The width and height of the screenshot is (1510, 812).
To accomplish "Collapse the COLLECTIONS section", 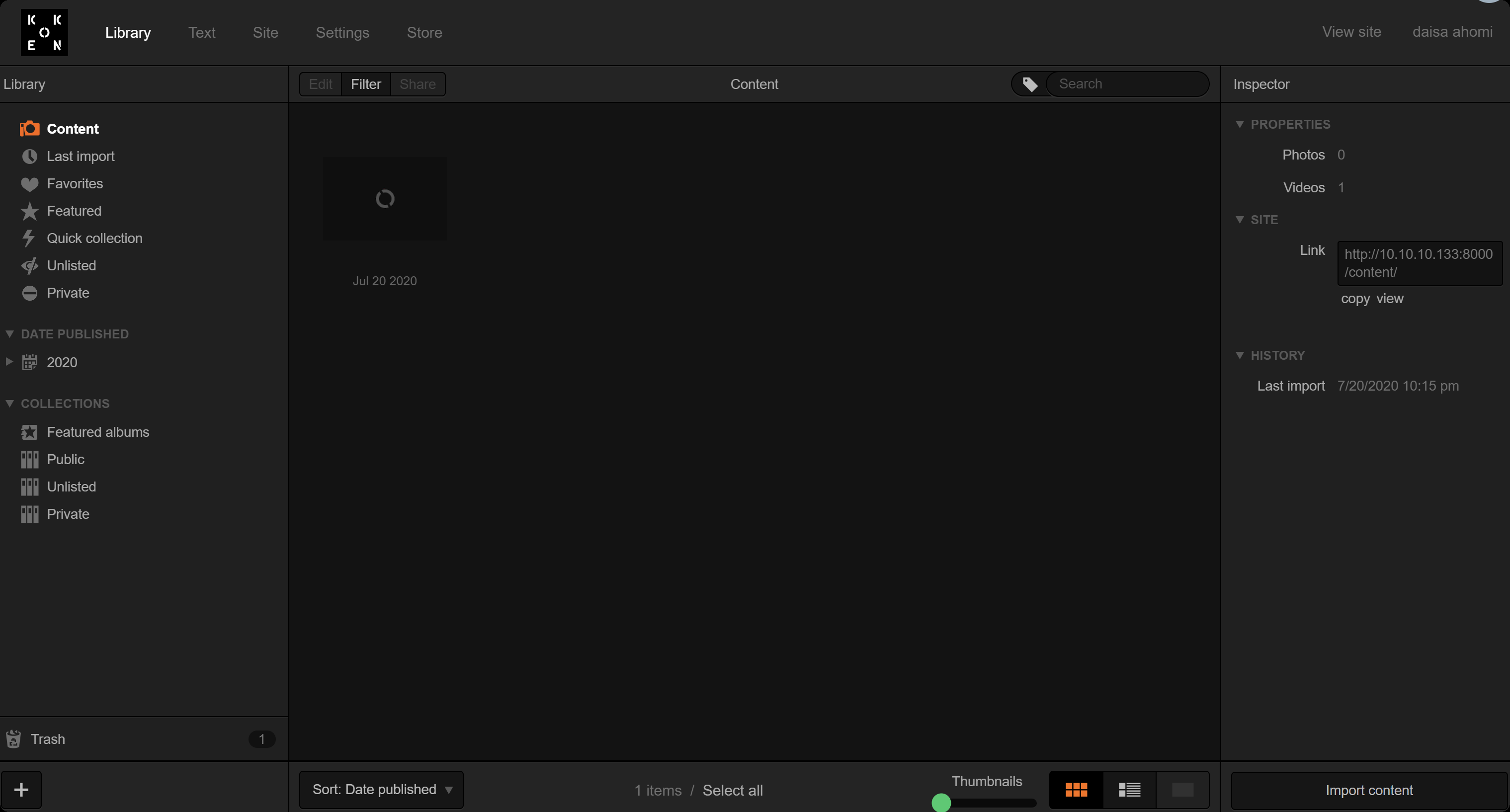I will pyautogui.click(x=9, y=404).
